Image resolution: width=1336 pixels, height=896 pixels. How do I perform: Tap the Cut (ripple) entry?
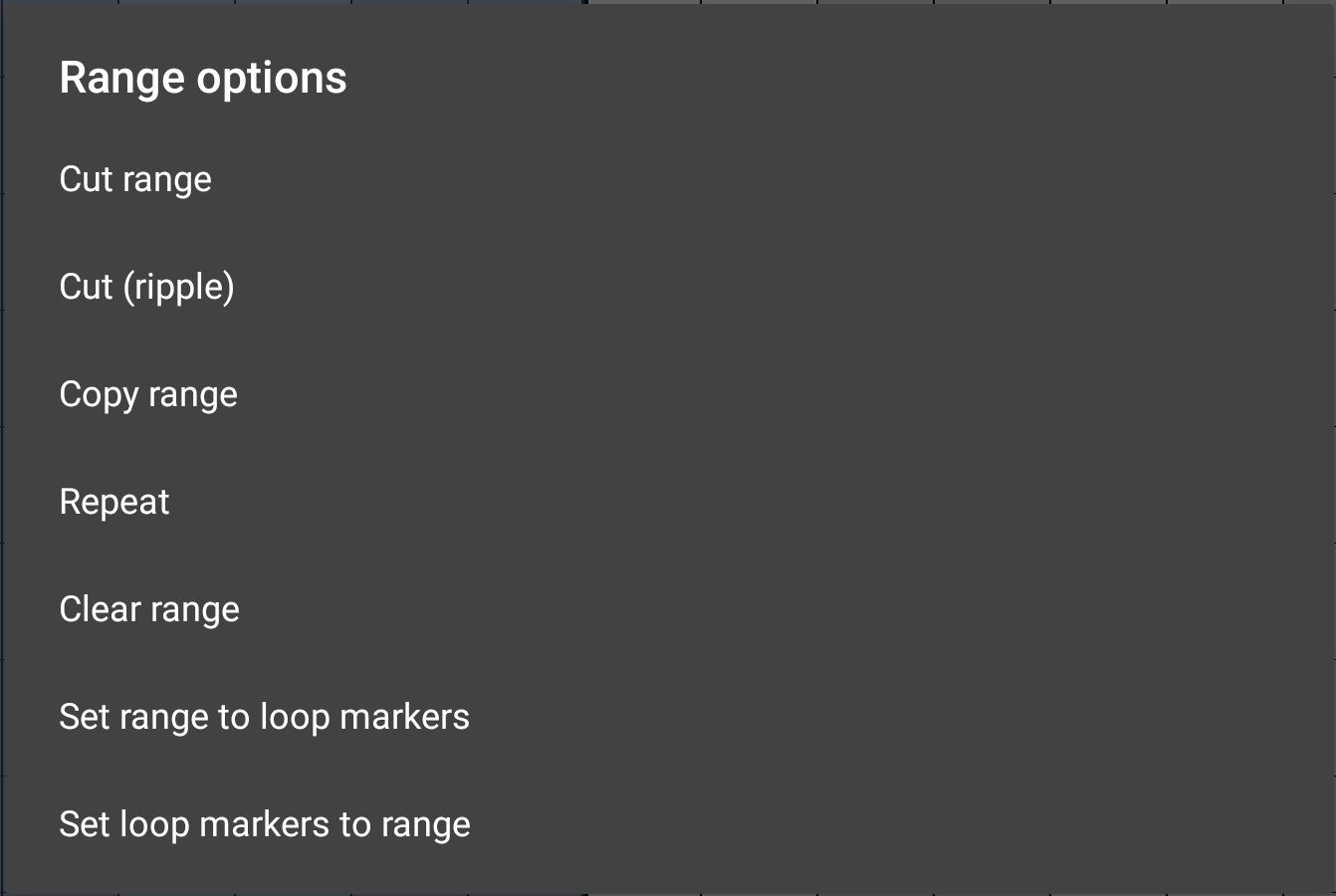[x=146, y=287]
